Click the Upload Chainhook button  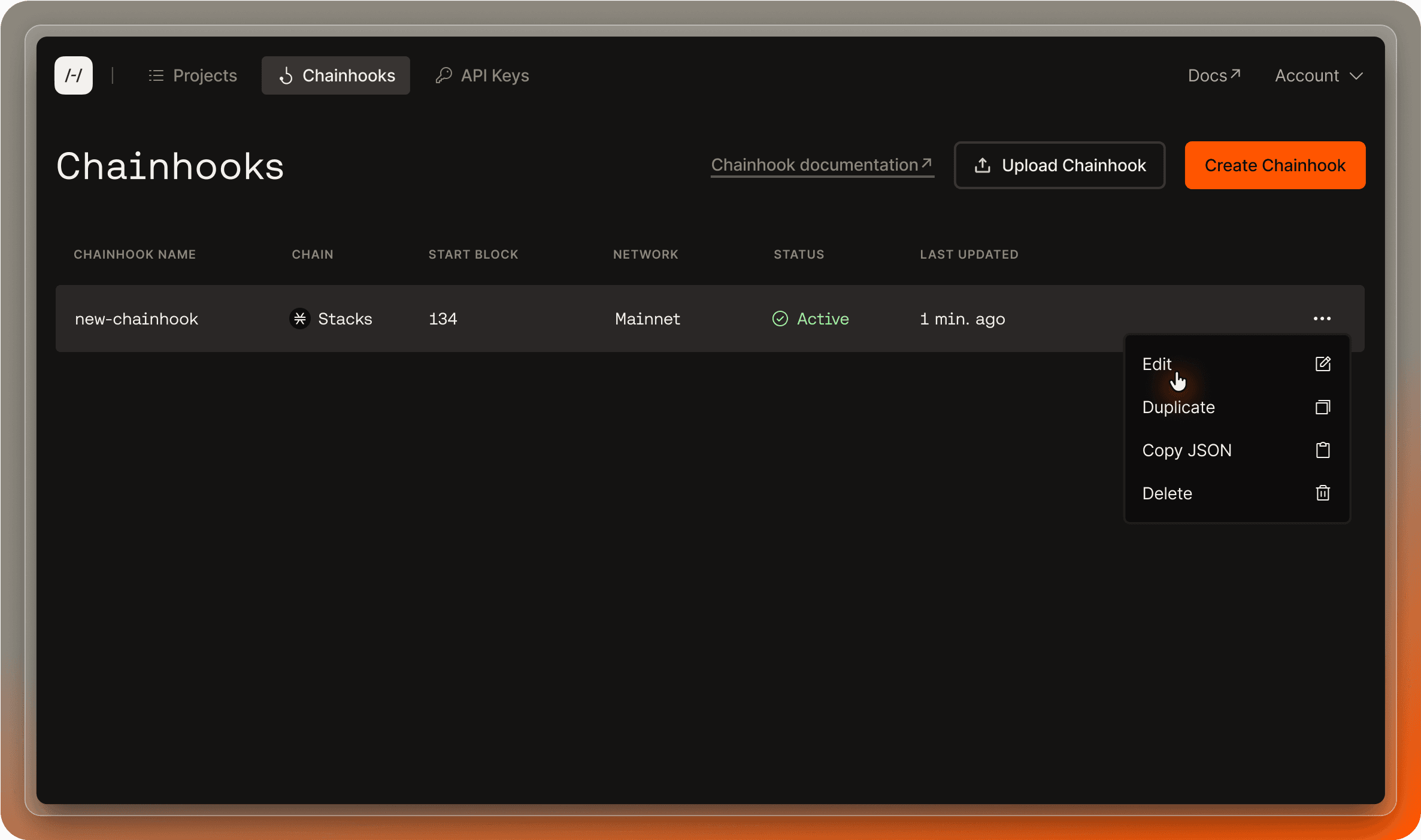coord(1059,165)
